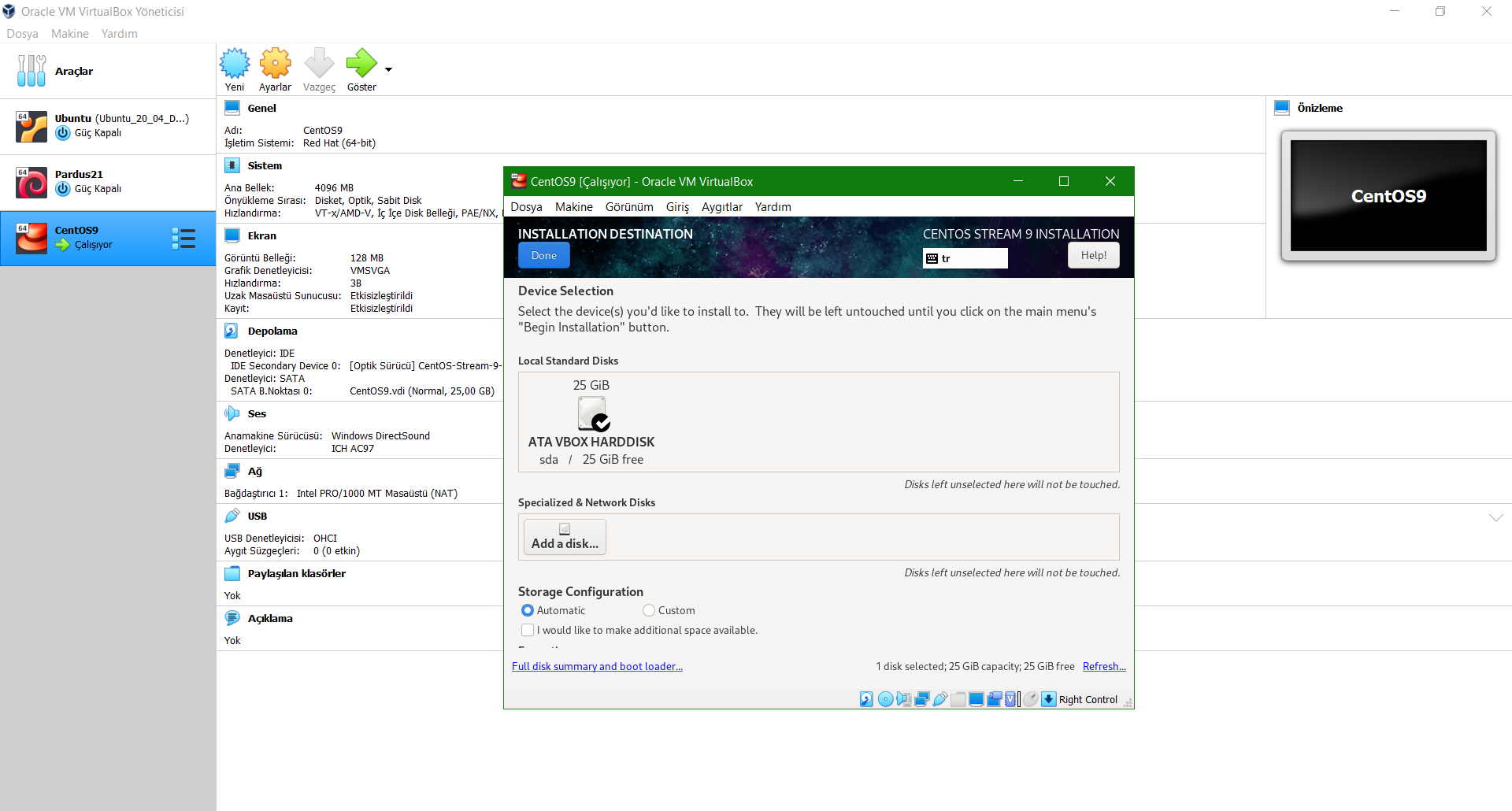The width and height of the screenshot is (1512, 811).
Task: Click the blue Done button
Action: [x=543, y=255]
